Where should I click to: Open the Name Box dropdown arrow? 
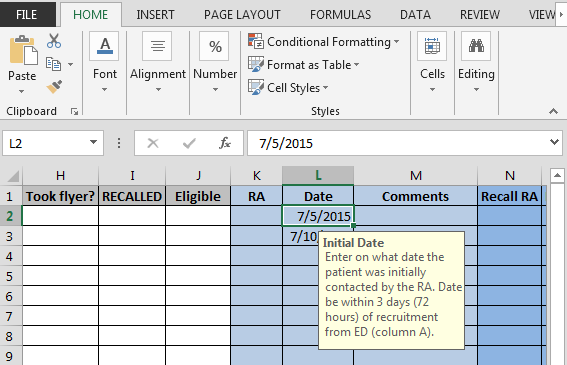point(93,142)
